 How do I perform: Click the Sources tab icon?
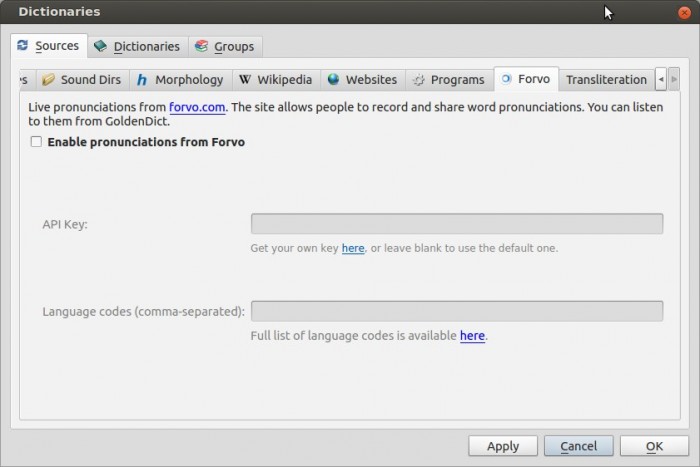pyautogui.click(x=23, y=45)
